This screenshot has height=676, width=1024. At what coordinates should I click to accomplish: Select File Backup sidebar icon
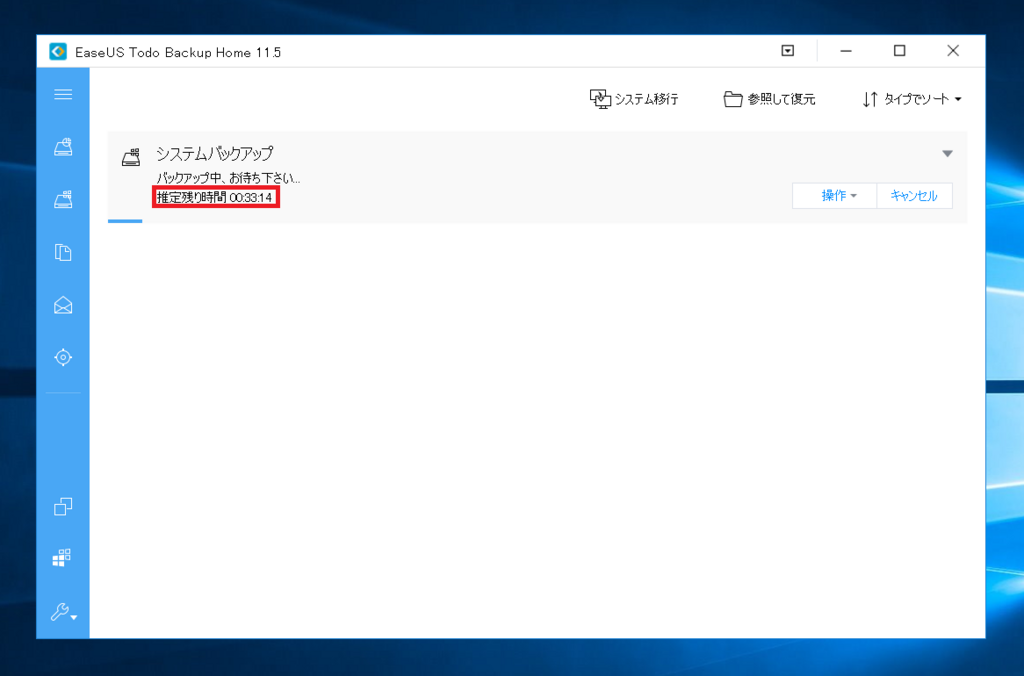(63, 252)
